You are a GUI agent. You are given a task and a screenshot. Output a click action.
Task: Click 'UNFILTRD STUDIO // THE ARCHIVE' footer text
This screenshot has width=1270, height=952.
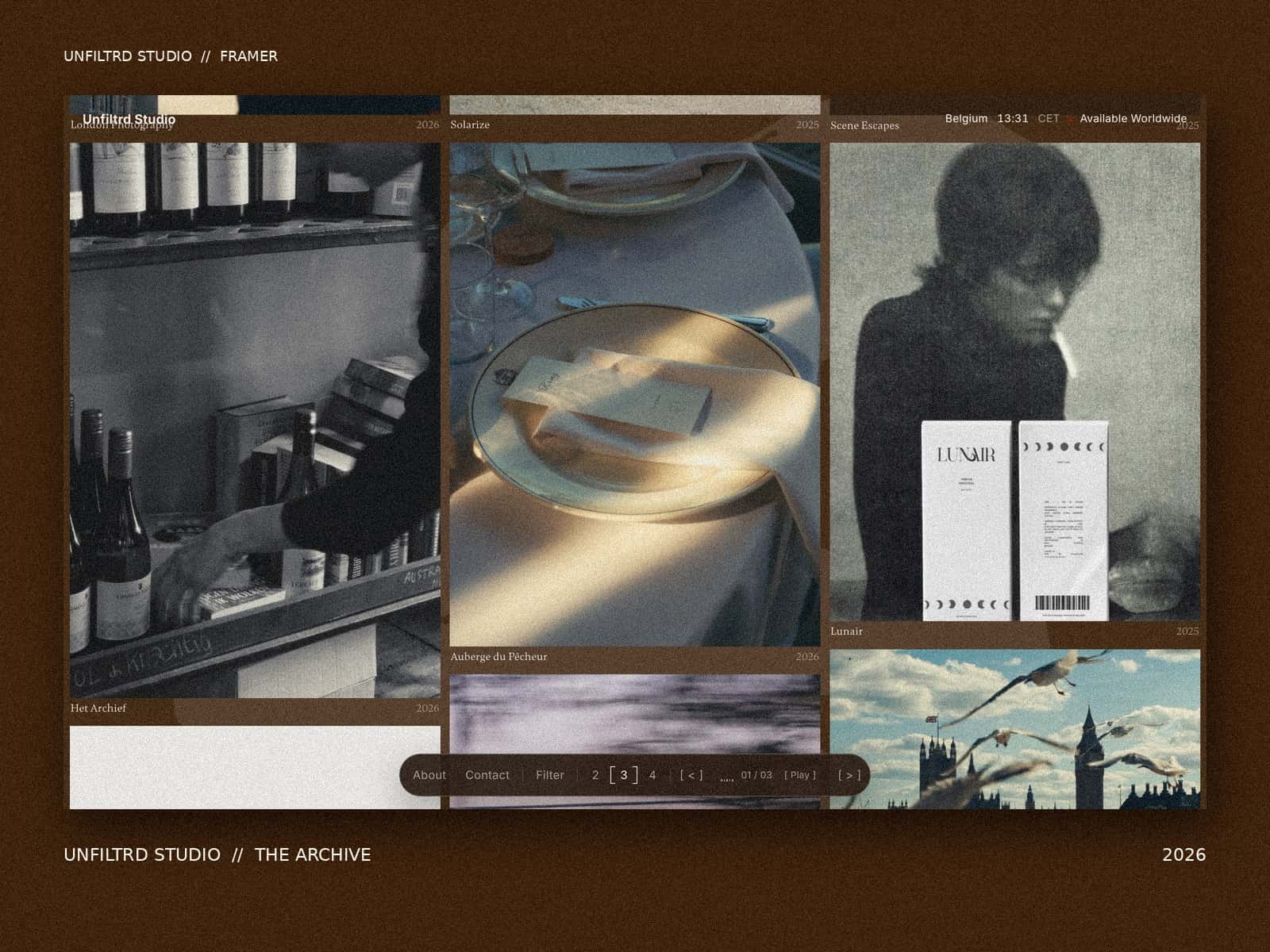(x=217, y=854)
